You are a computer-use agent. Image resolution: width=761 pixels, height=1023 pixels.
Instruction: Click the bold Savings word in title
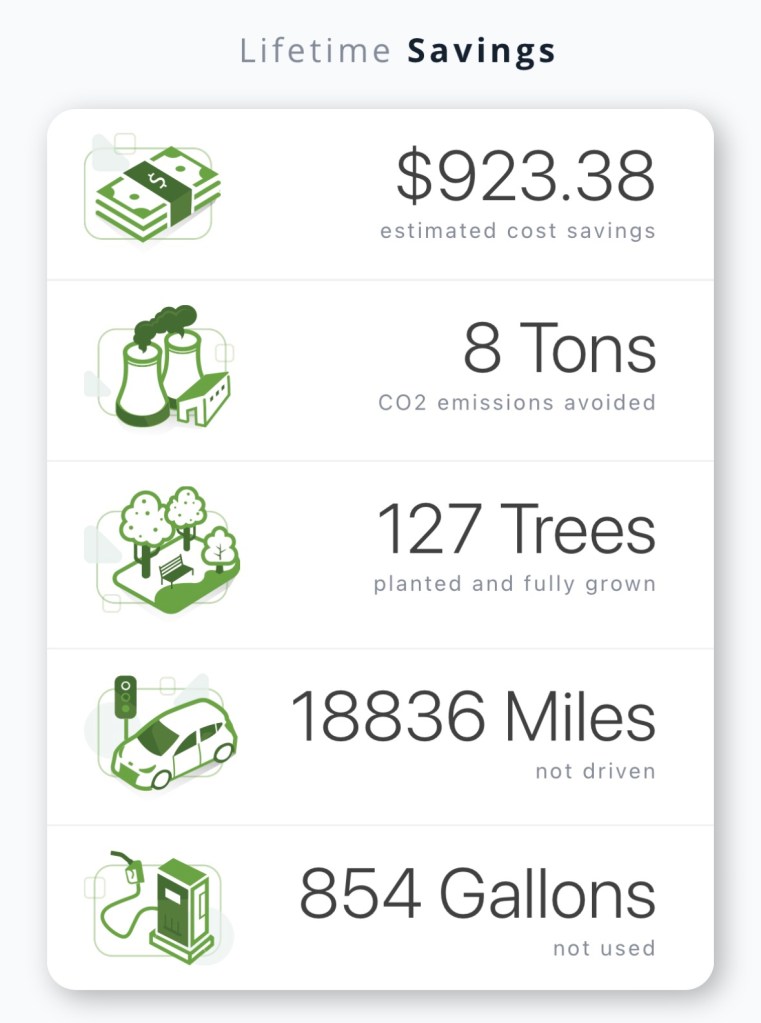pos(481,51)
